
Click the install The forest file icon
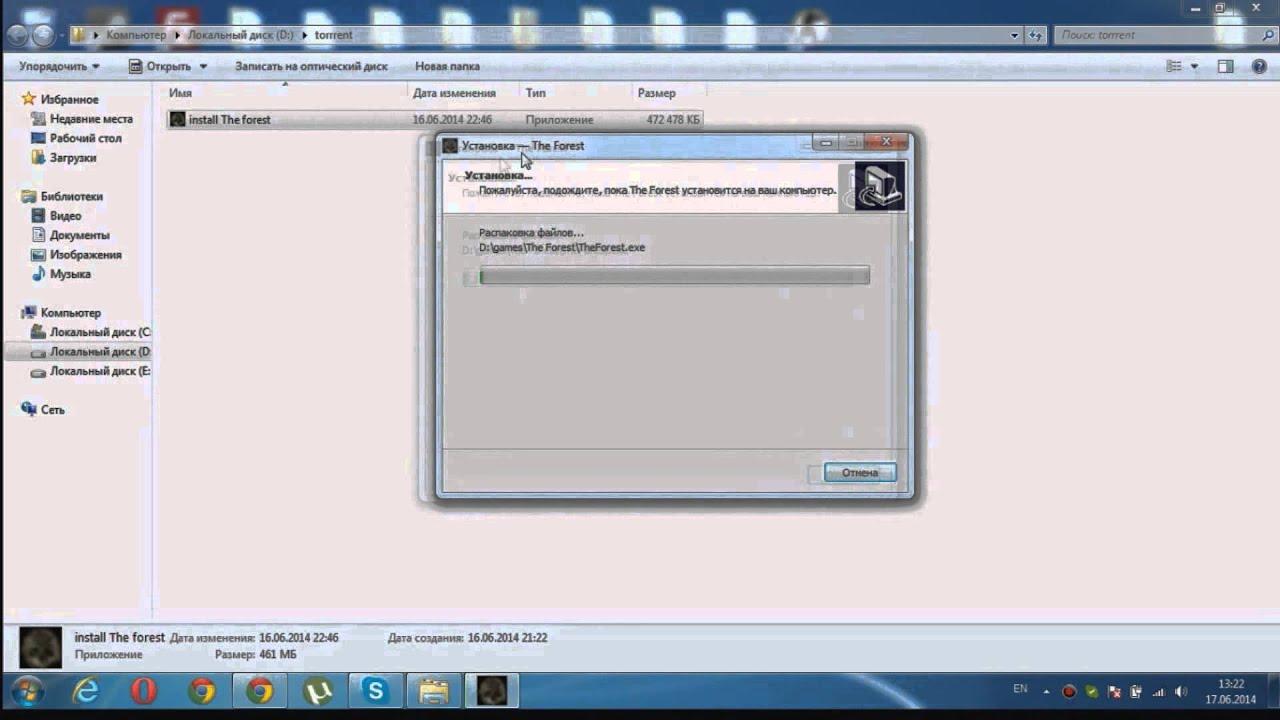[177, 119]
